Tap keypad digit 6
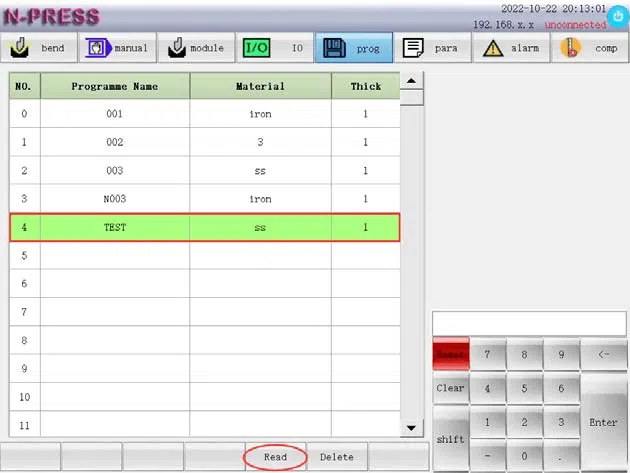The width and height of the screenshot is (630, 473). pos(561,388)
